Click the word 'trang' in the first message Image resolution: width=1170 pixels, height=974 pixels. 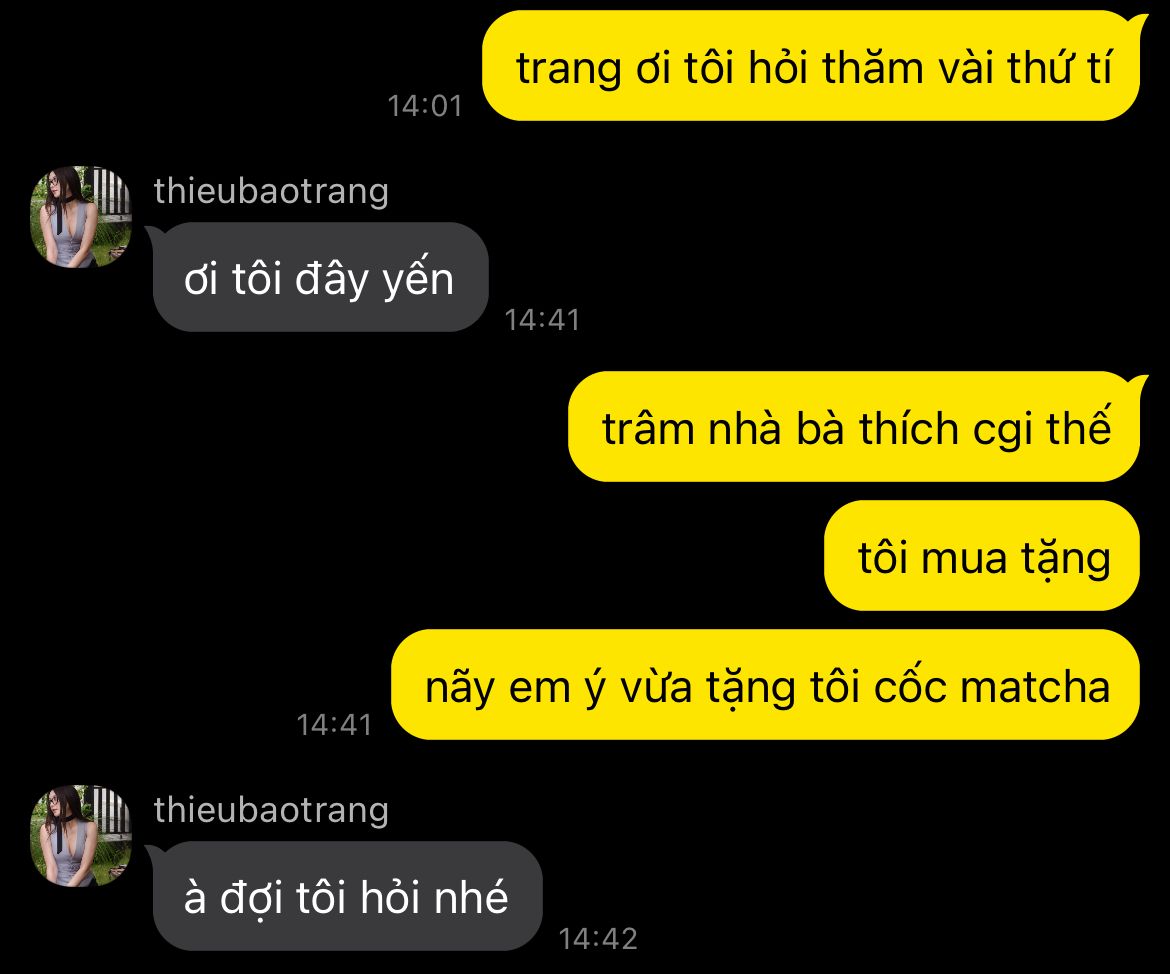569,71
